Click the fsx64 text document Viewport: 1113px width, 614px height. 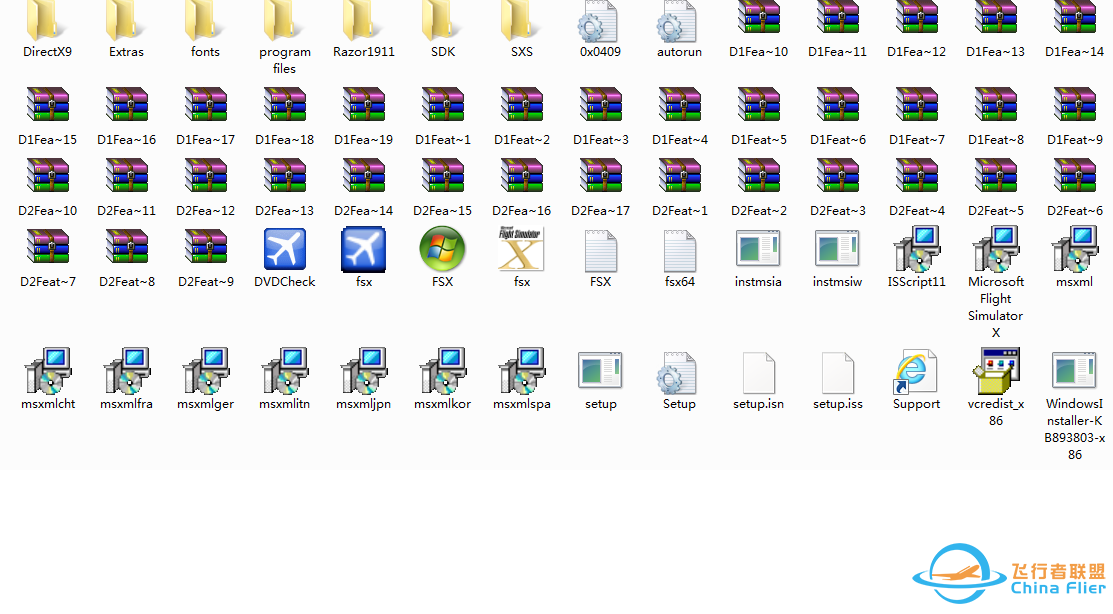click(x=679, y=250)
